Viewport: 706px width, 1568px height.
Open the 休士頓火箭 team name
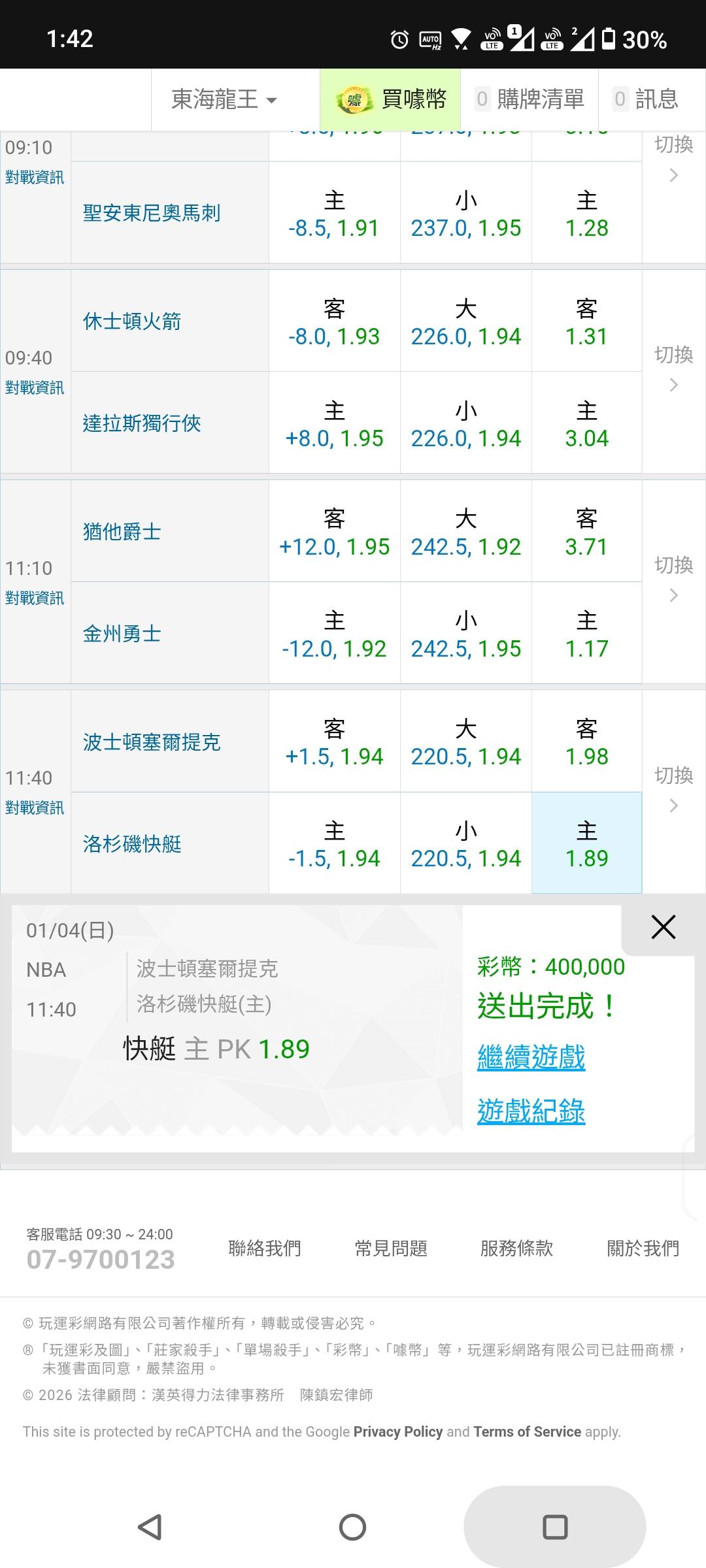(x=132, y=321)
